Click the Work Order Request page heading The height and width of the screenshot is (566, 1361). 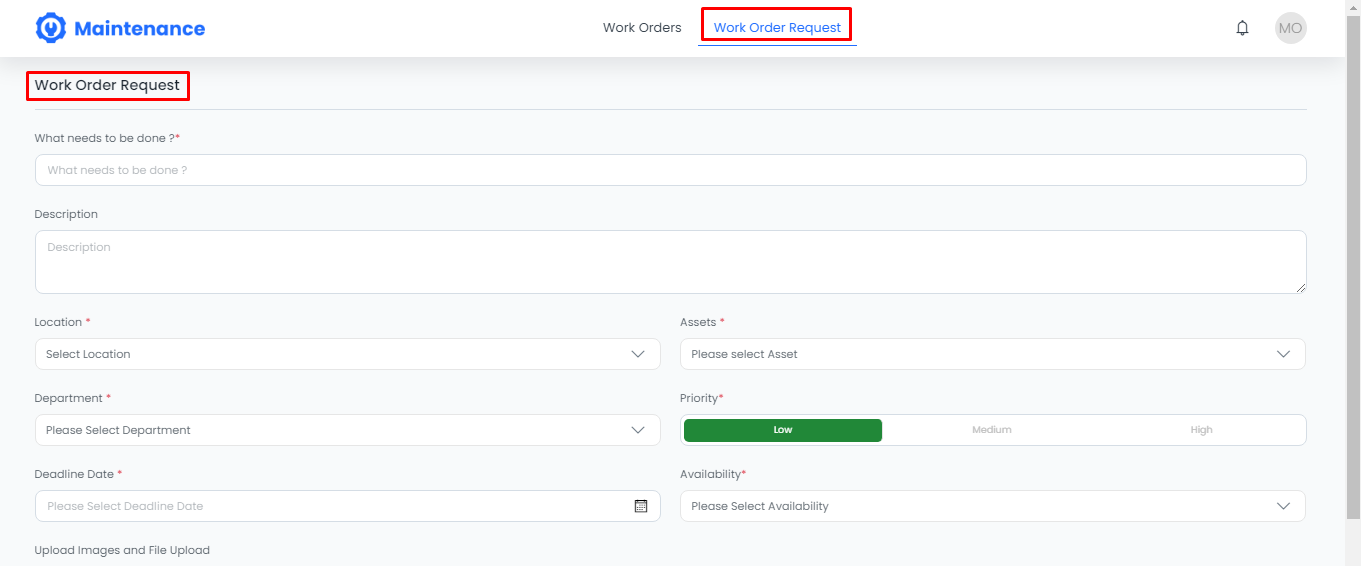[107, 86]
